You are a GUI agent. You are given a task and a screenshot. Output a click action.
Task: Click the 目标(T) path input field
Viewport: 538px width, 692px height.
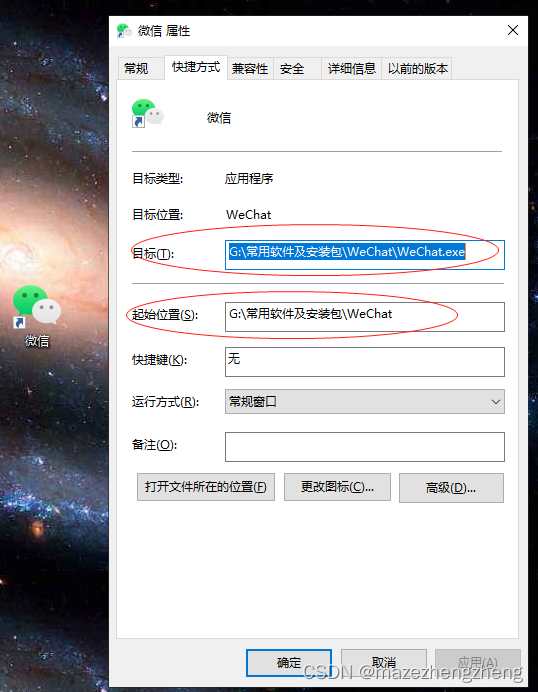[365, 255]
